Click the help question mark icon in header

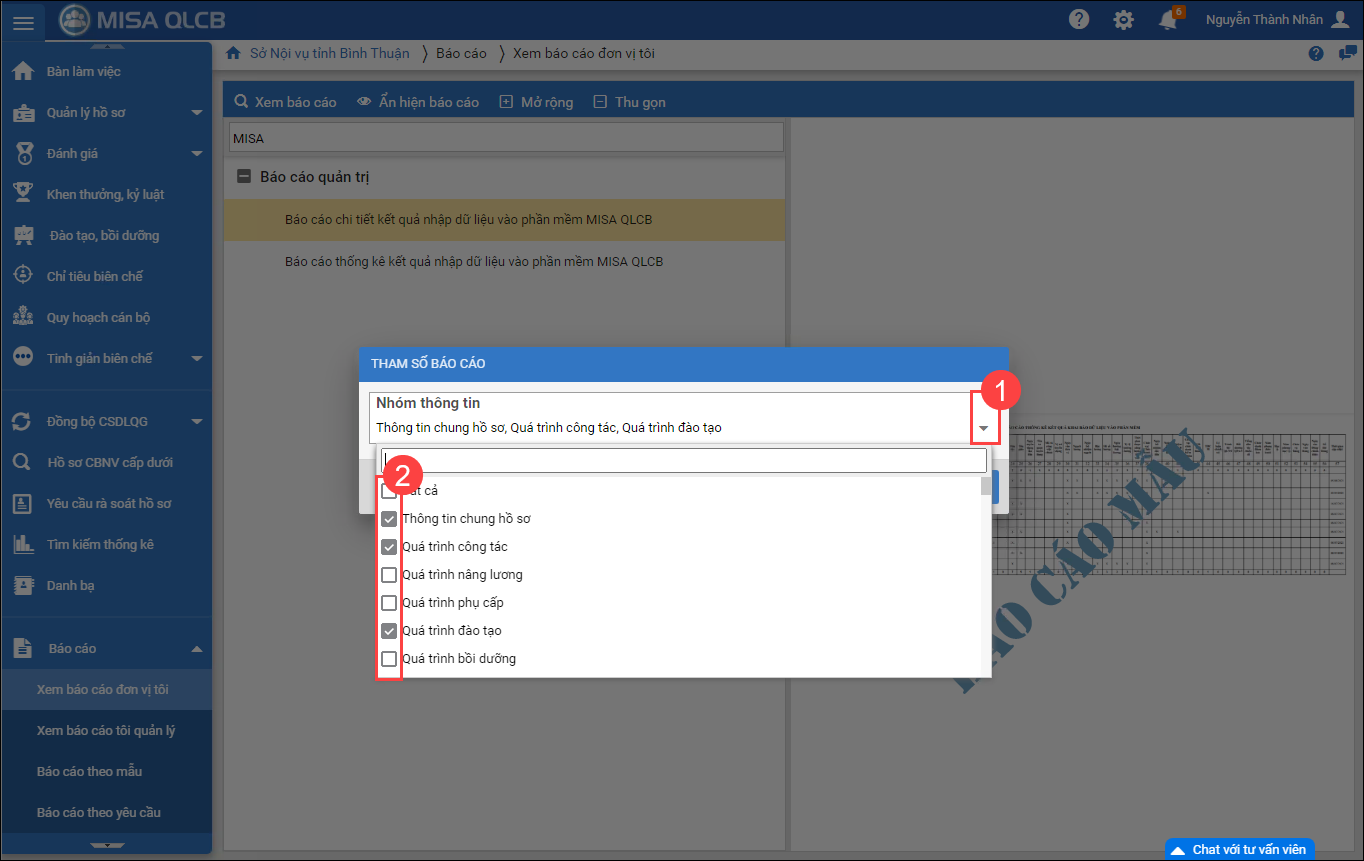1079,20
